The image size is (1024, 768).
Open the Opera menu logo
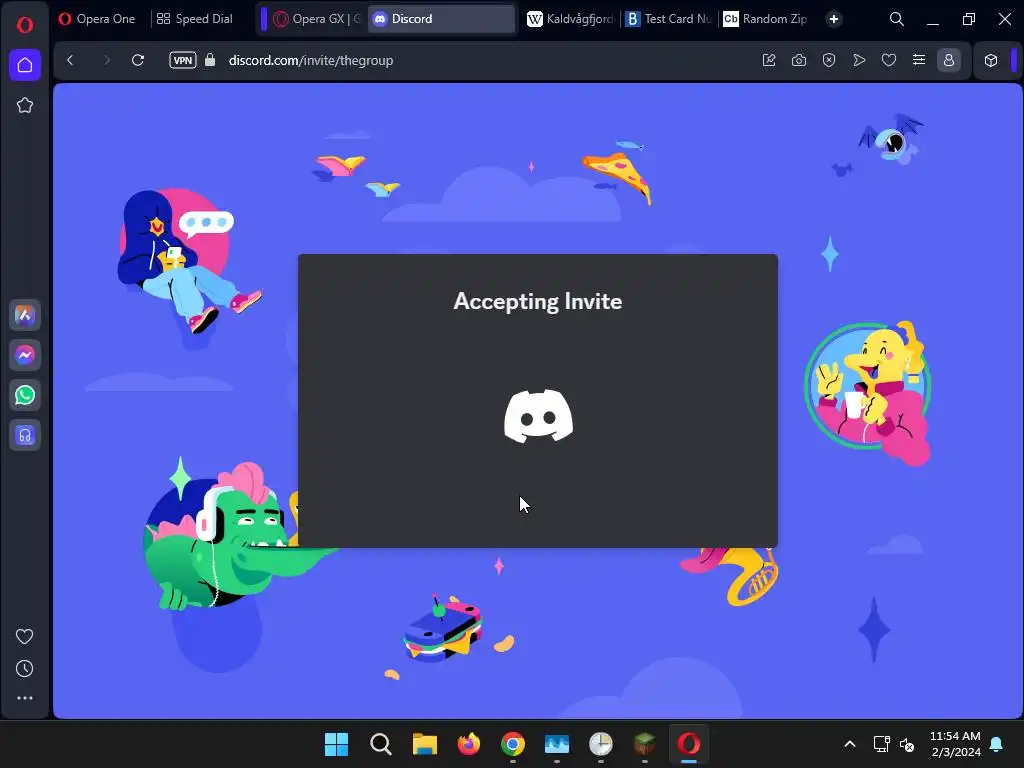(x=25, y=25)
